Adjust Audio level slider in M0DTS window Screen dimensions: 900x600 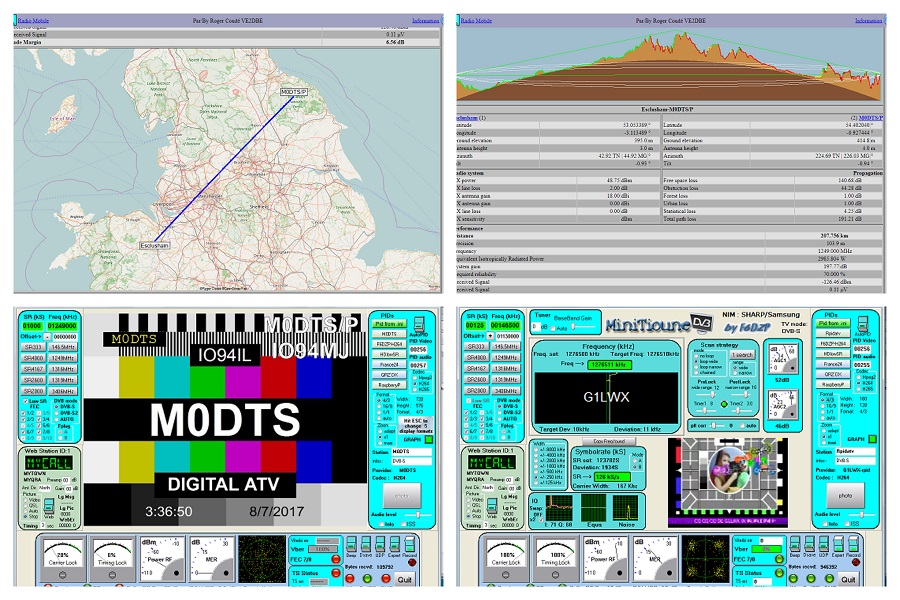click(418, 515)
